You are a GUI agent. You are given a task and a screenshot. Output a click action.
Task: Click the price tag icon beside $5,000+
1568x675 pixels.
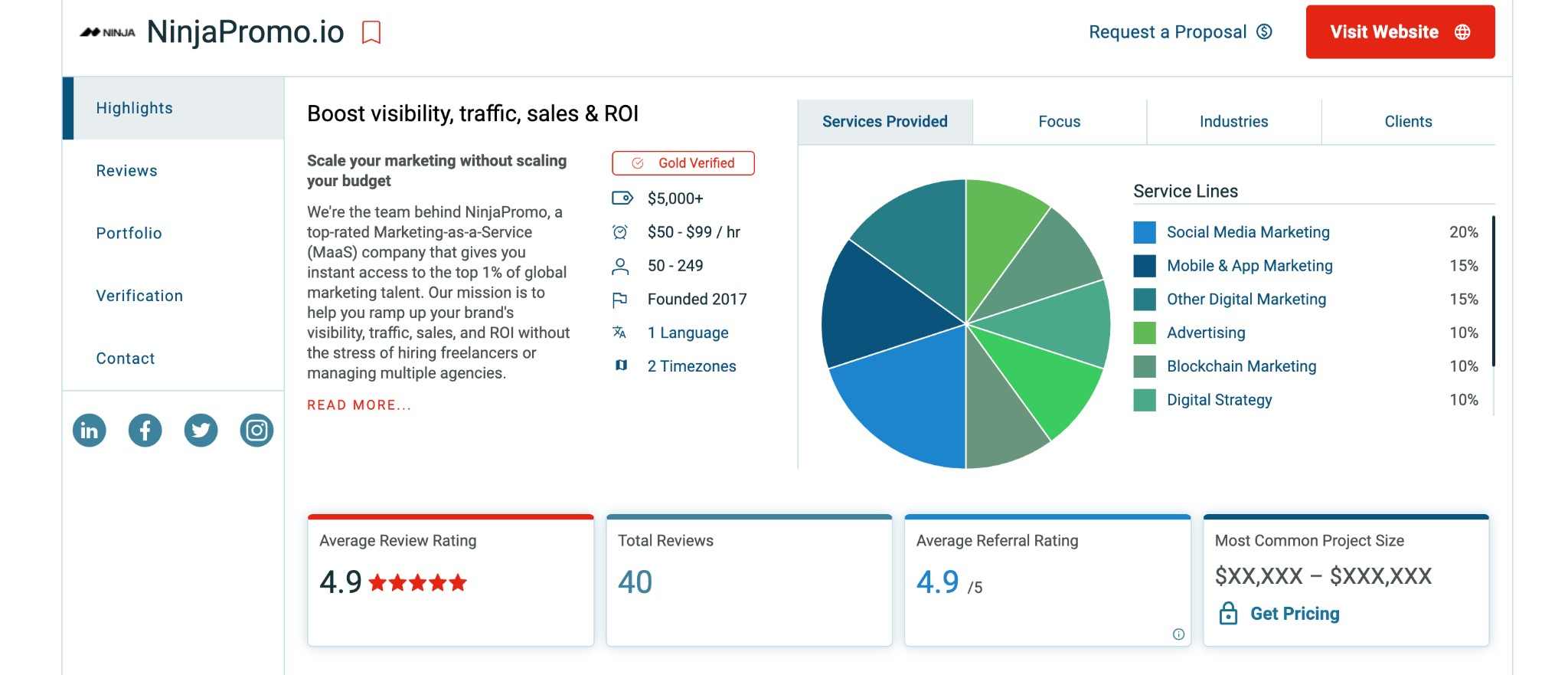[622, 198]
